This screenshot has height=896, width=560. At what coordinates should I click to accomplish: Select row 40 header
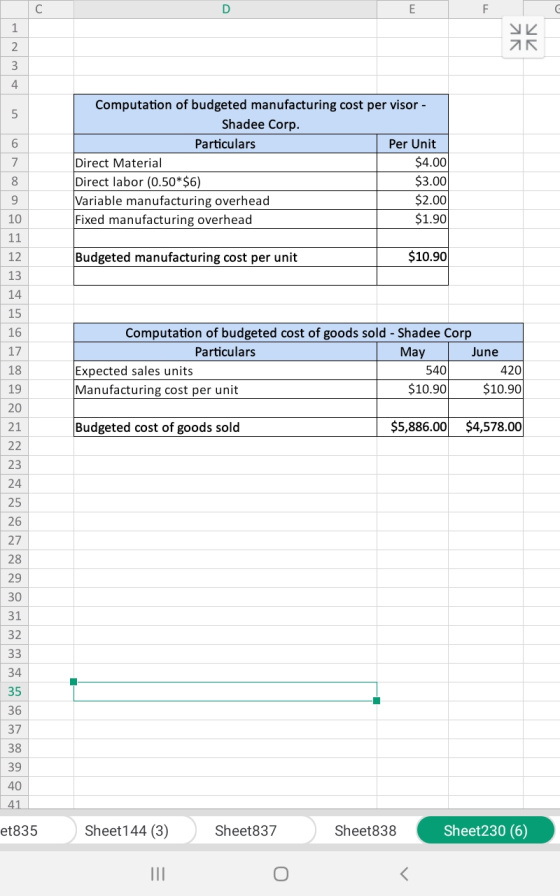click(x=14, y=786)
